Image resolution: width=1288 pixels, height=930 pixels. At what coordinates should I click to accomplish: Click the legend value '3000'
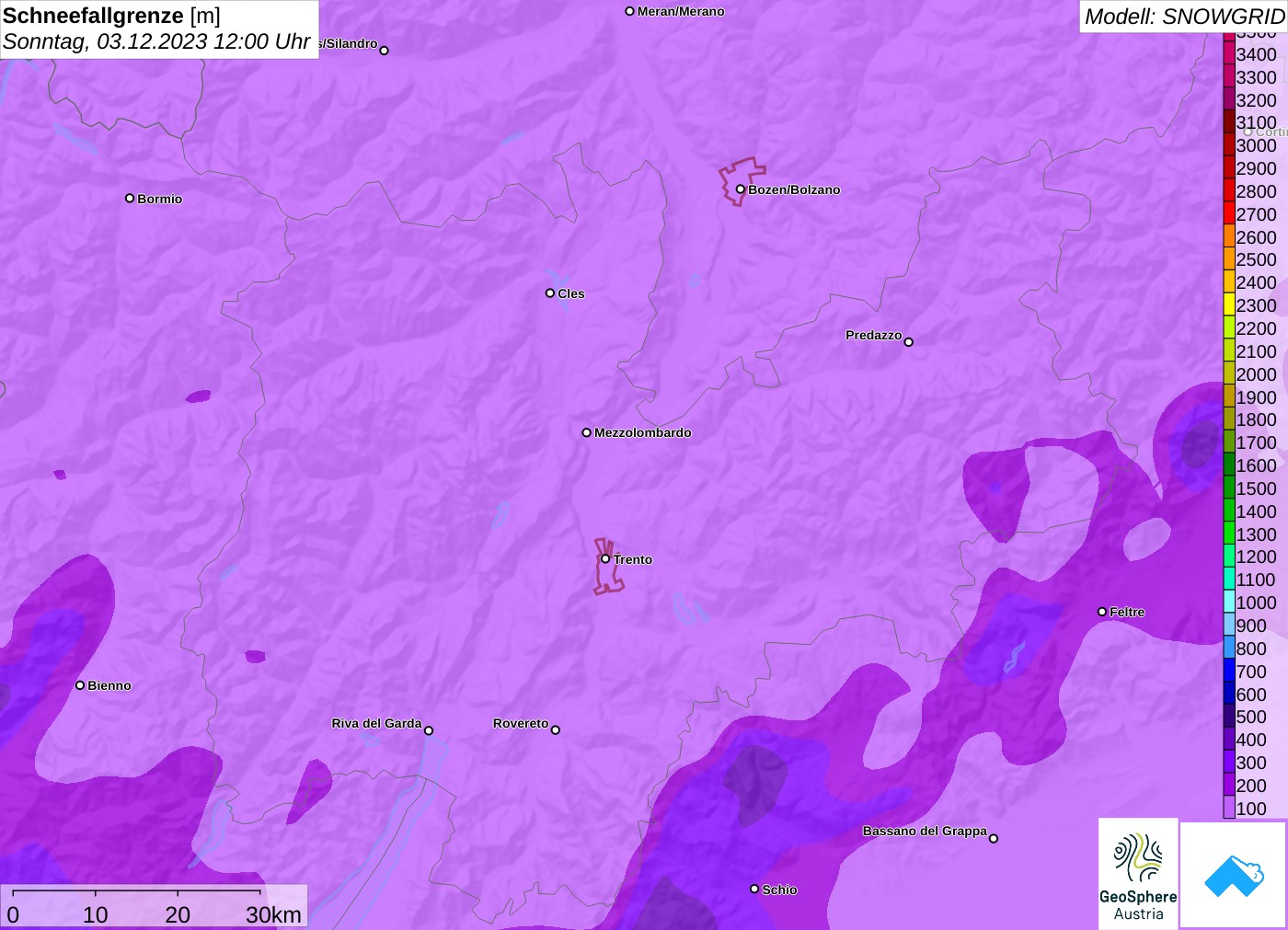[1256, 145]
